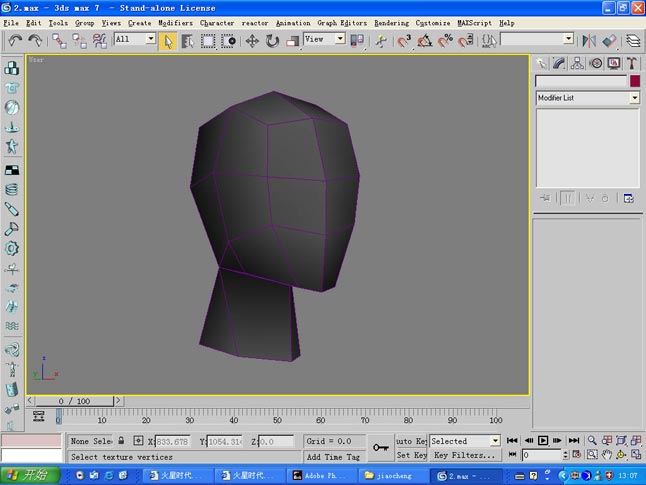
Task: Toggle Absolute/Offset transform type-in mode
Action: point(138,441)
